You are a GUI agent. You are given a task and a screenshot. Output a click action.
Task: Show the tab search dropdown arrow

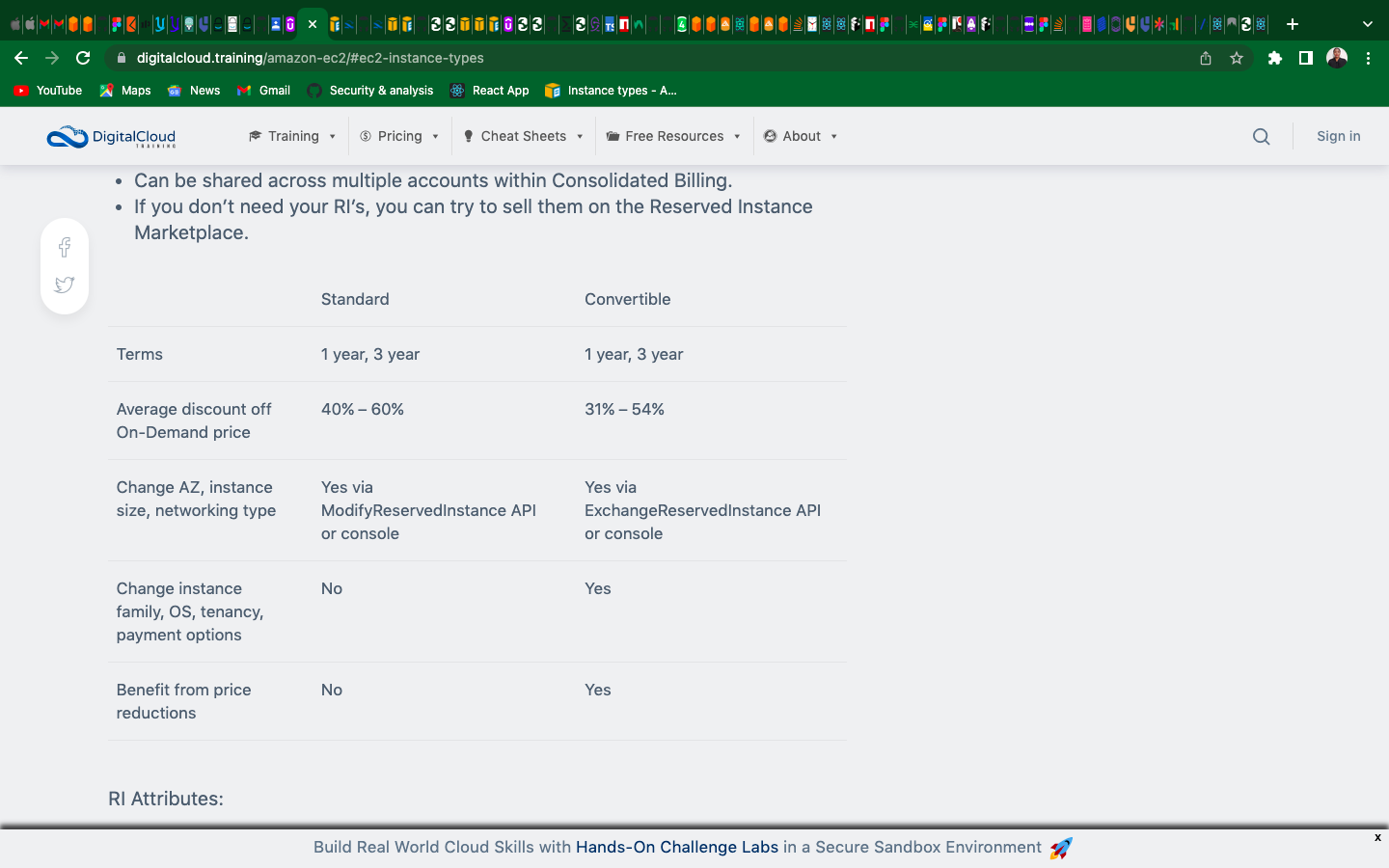(x=1367, y=24)
